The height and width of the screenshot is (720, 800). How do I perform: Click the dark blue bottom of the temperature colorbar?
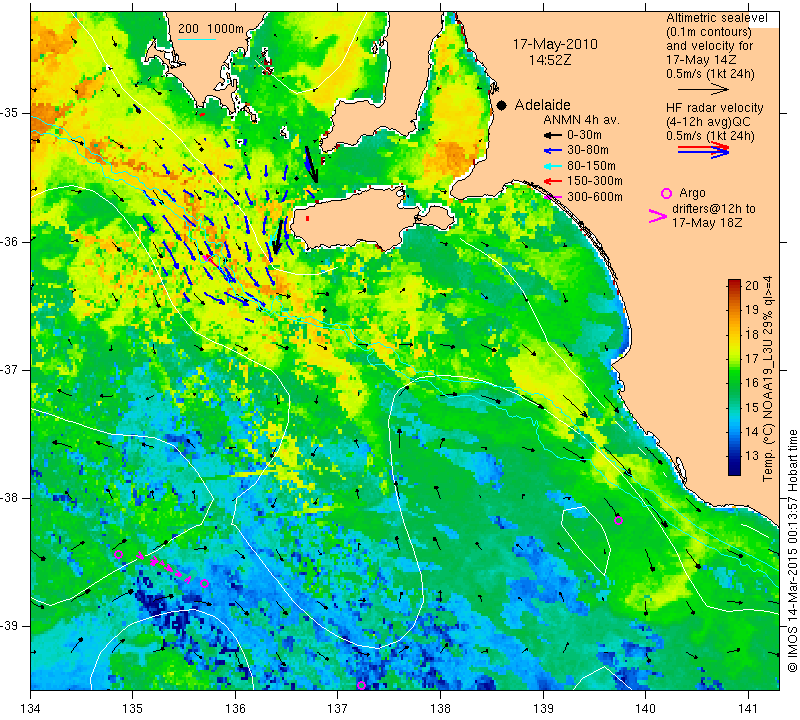click(x=734, y=469)
